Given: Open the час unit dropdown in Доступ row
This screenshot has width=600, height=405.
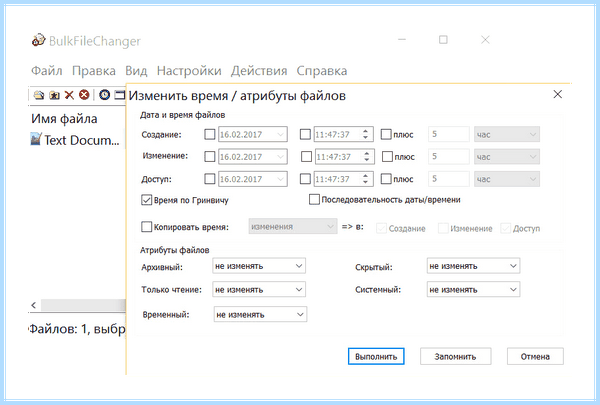Looking at the screenshot, I should (x=507, y=179).
